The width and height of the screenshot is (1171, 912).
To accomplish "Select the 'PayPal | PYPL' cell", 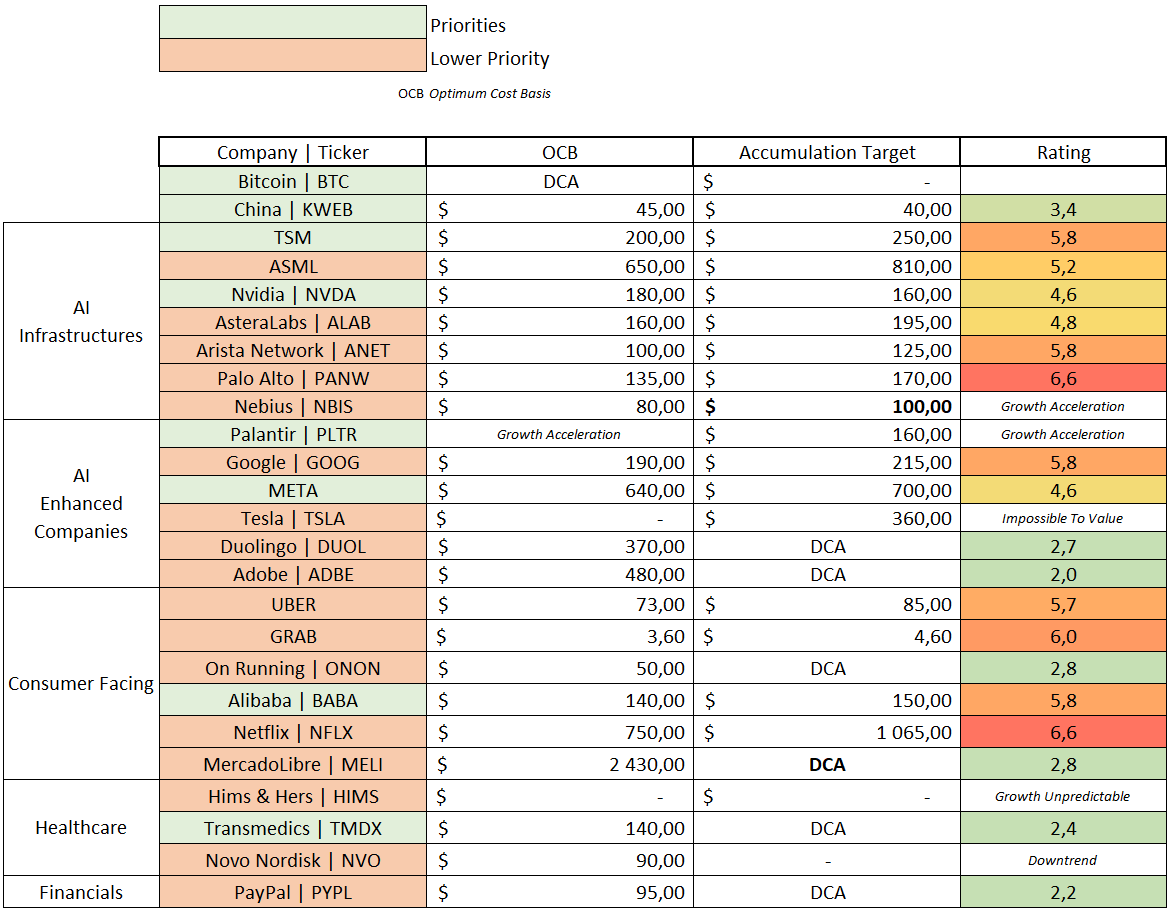I will click(x=293, y=892).
